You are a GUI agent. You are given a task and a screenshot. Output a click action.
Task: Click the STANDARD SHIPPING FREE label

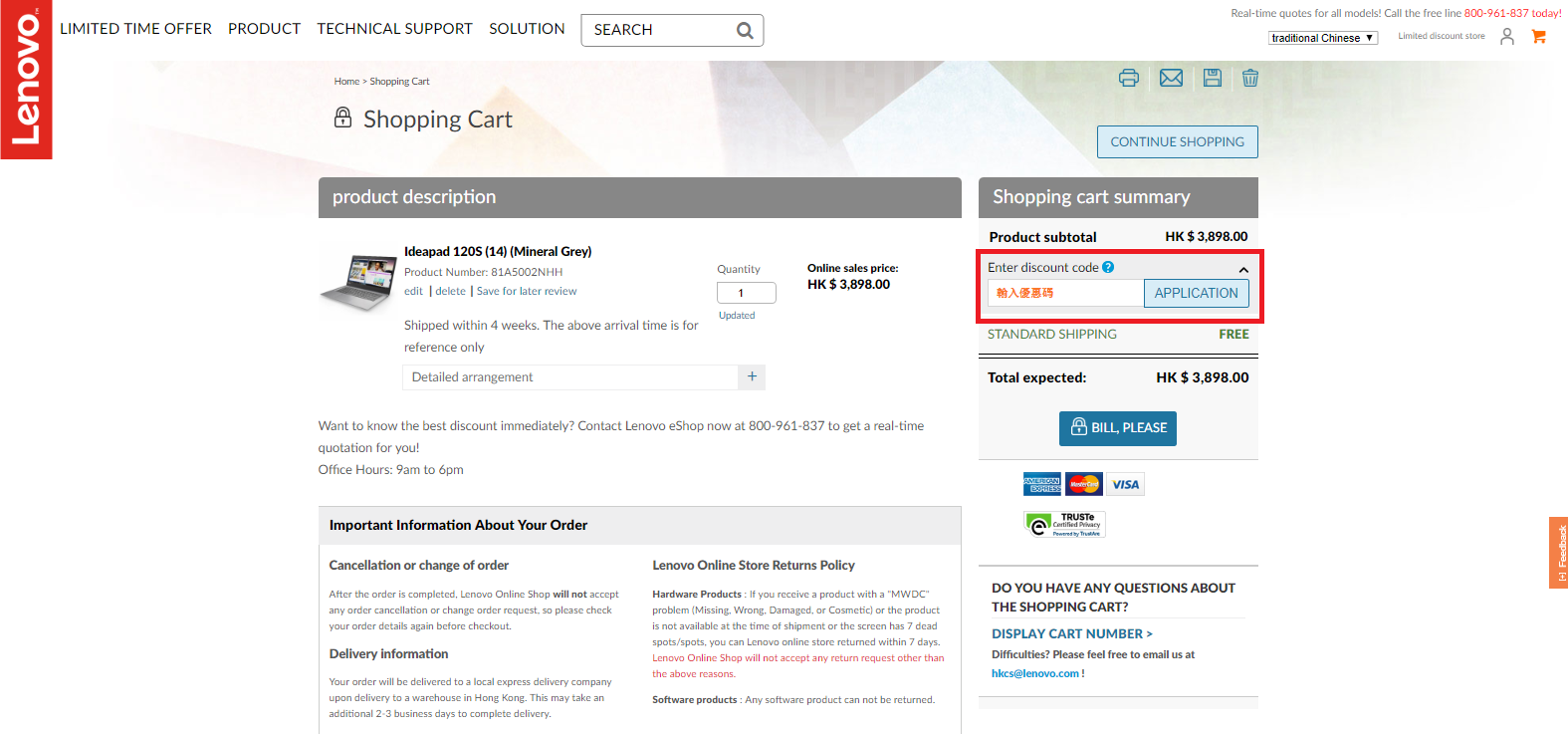1118,335
